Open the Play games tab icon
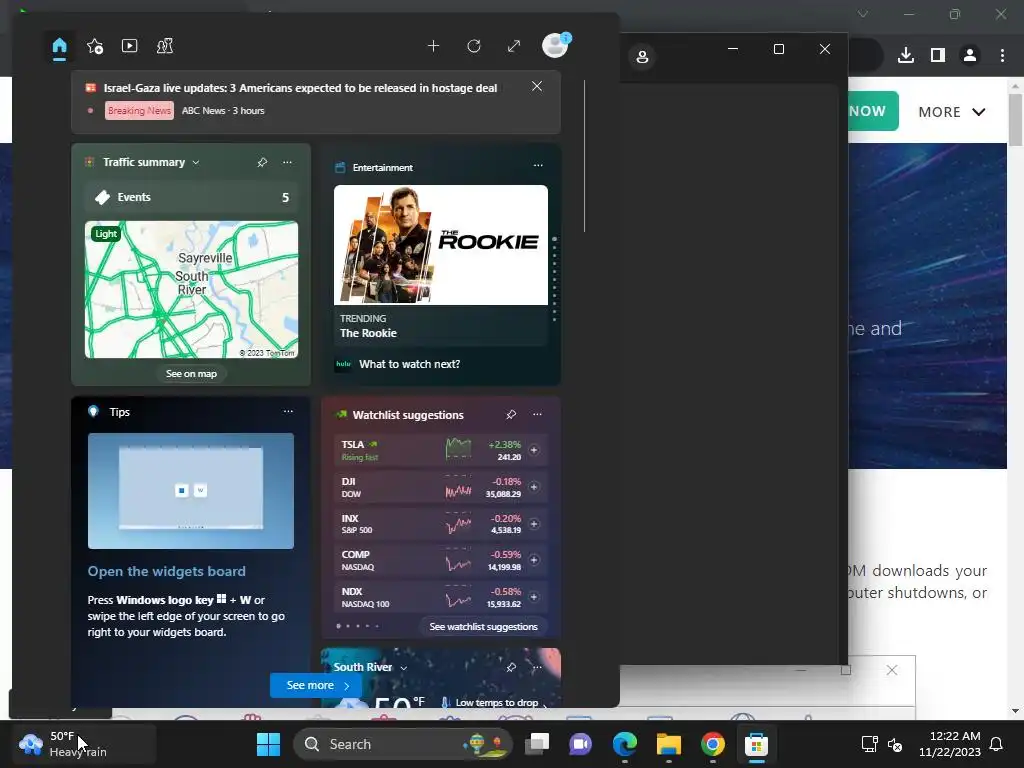 (x=165, y=46)
